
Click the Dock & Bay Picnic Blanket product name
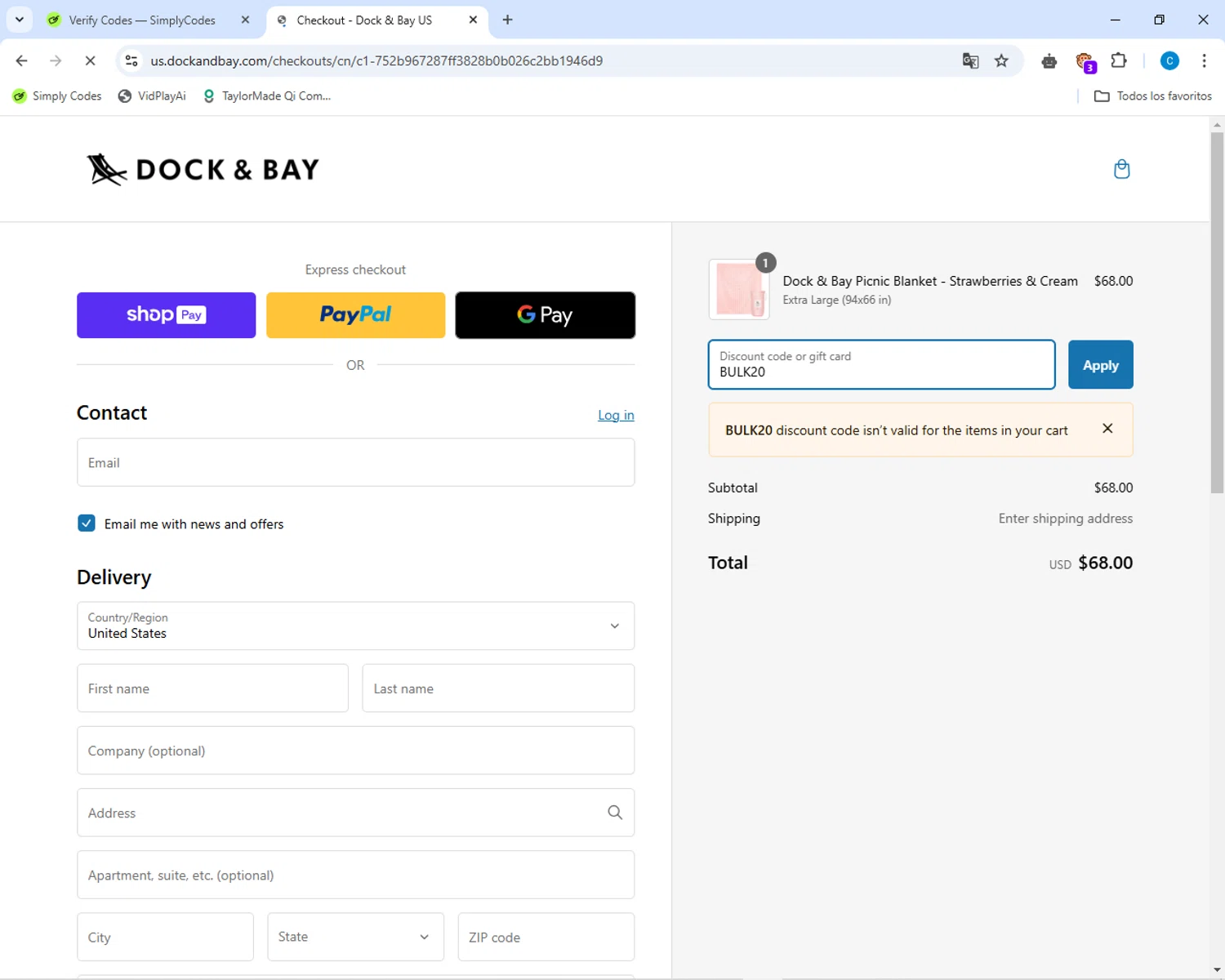point(930,281)
